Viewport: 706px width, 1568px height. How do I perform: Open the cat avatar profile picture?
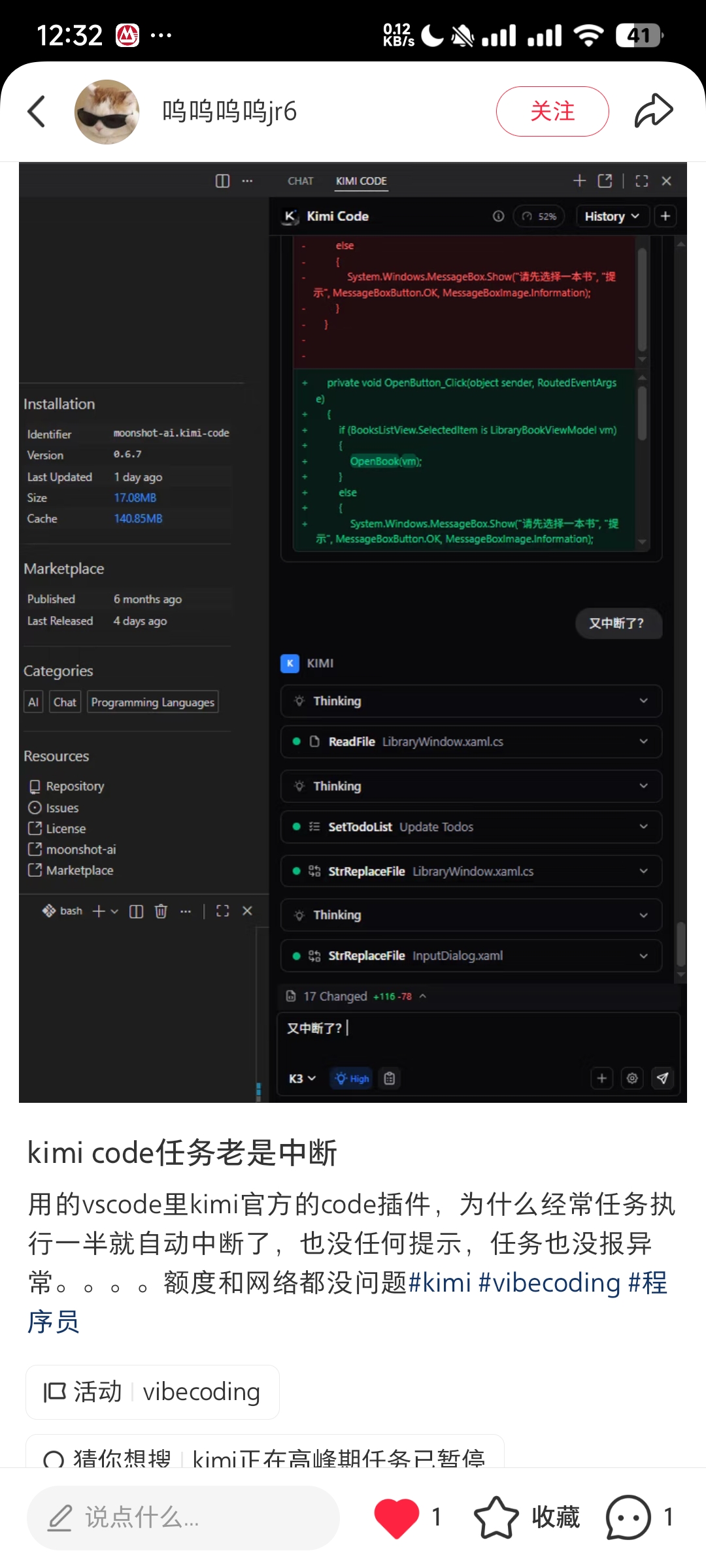click(x=107, y=112)
